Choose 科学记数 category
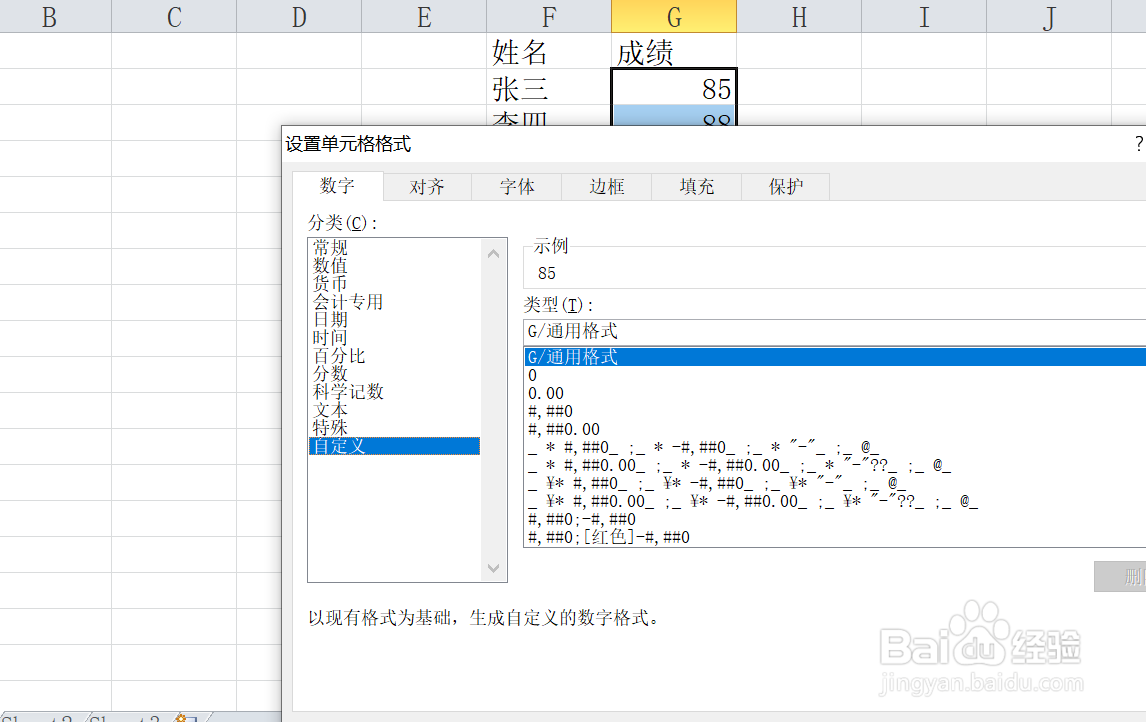 (x=348, y=392)
